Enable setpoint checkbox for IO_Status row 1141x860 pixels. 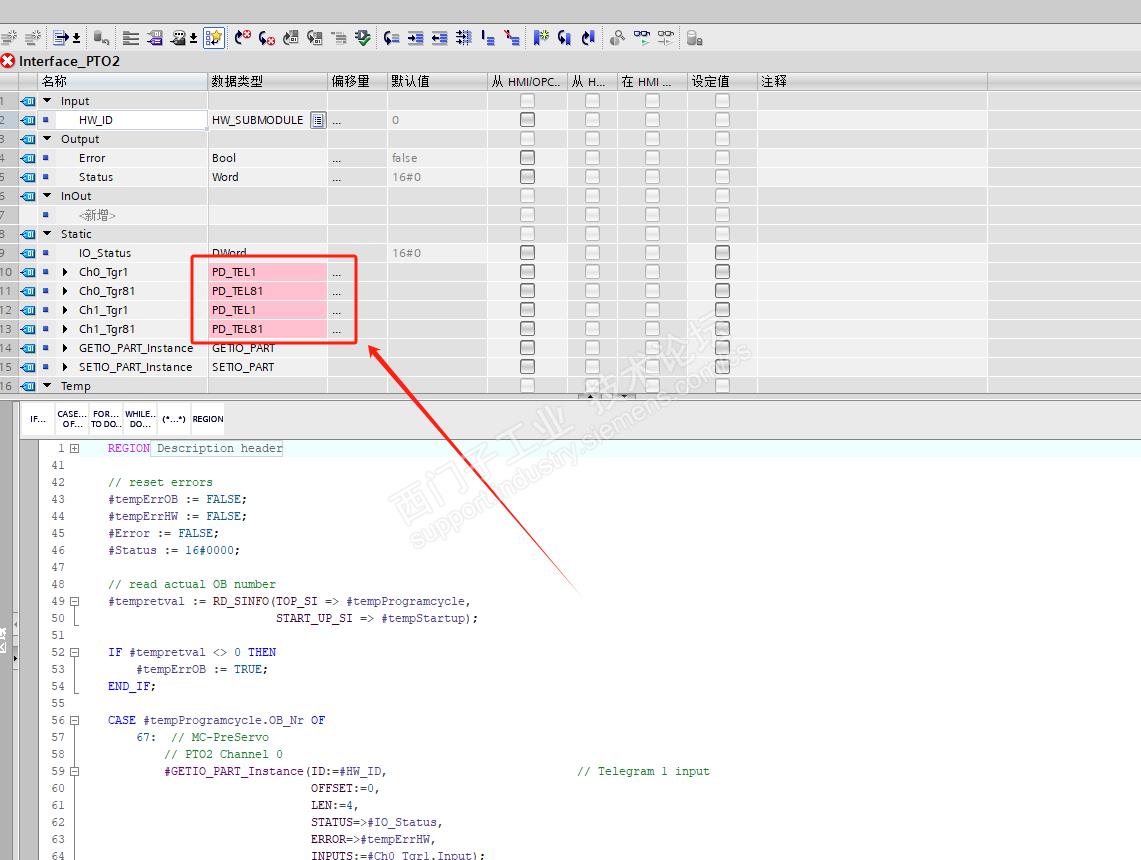(x=722, y=253)
